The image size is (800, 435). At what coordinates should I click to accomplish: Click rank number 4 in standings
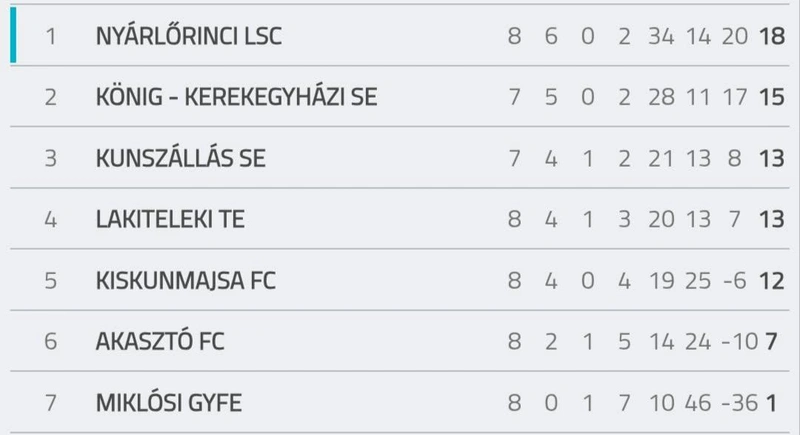(51, 220)
